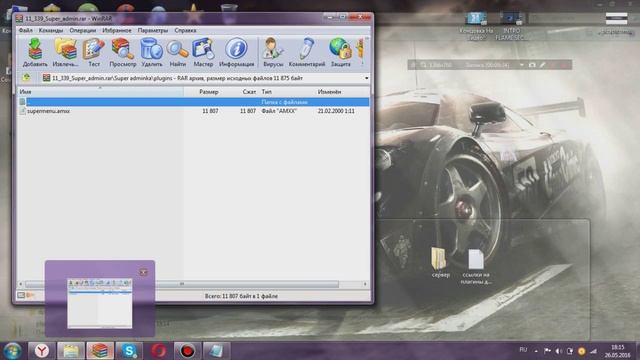The image size is (640, 360).
Task: Open the Справка menu
Action: tap(185, 30)
